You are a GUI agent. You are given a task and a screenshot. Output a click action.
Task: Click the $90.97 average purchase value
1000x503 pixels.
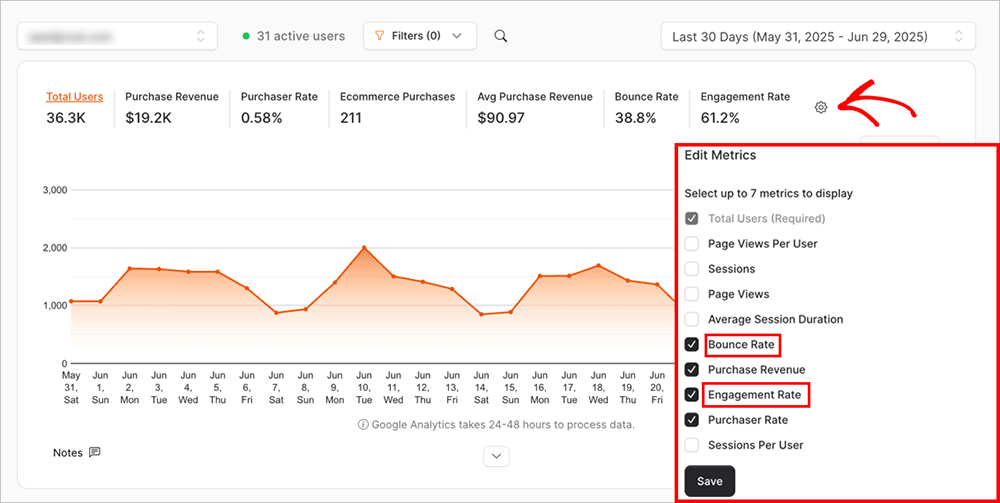point(501,118)
